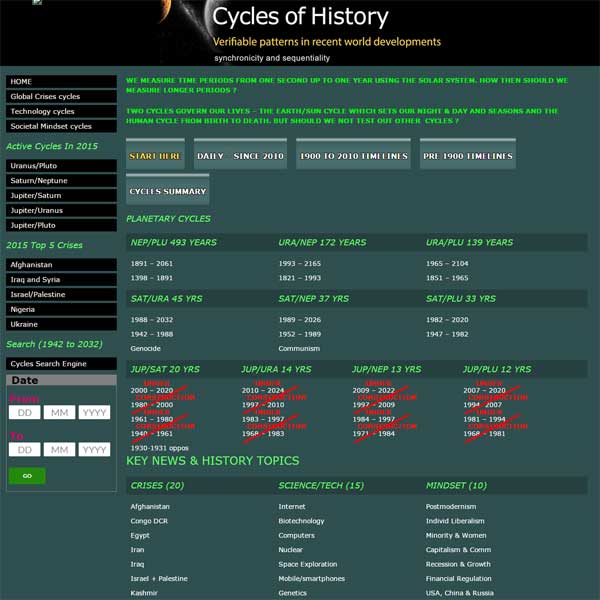Open Nuclear topic
The width and height of the screenshot is (600, 600).
tap(290, 550)
